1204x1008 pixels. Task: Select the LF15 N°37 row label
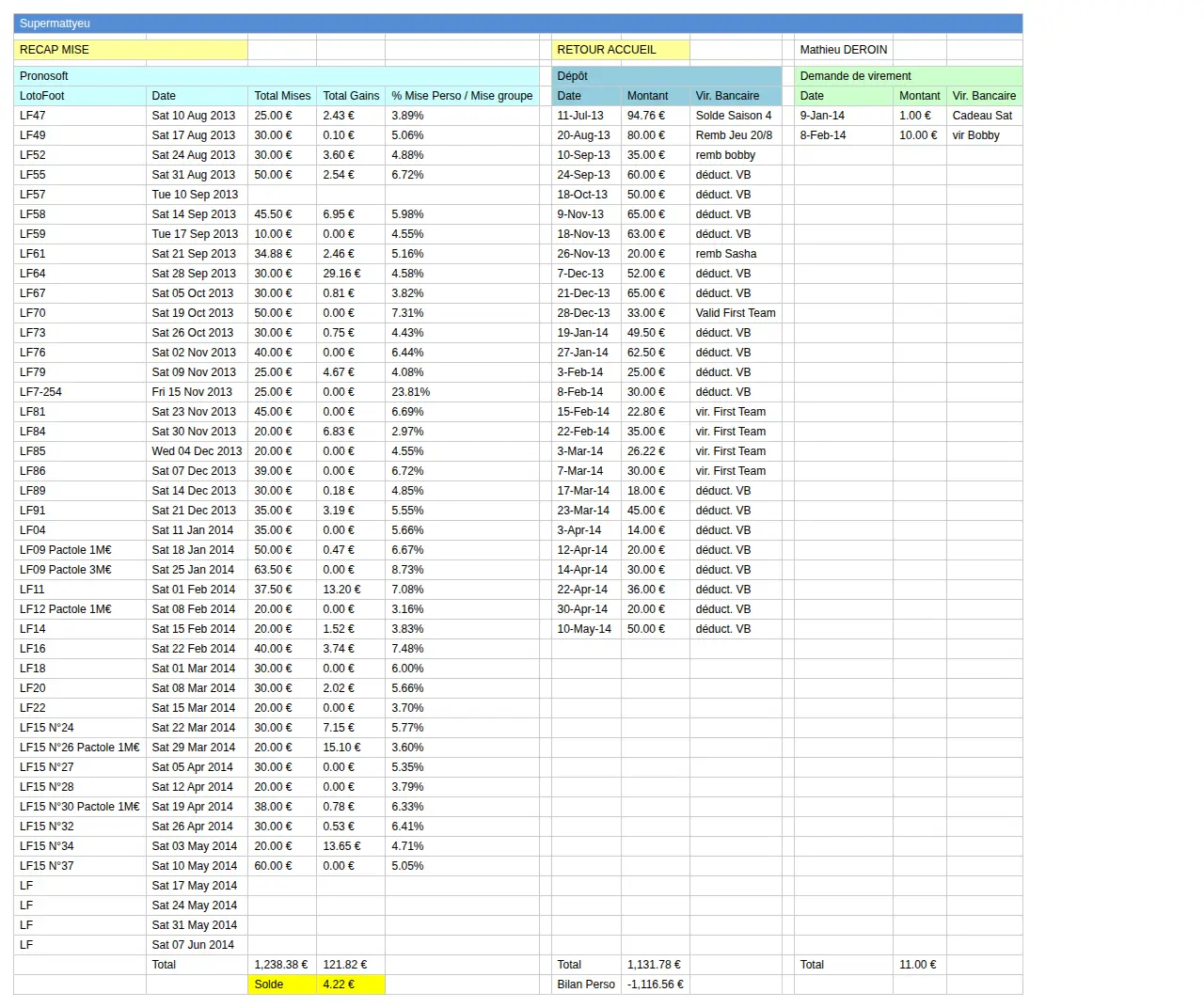pyautogui.click(x=80, y=866)
